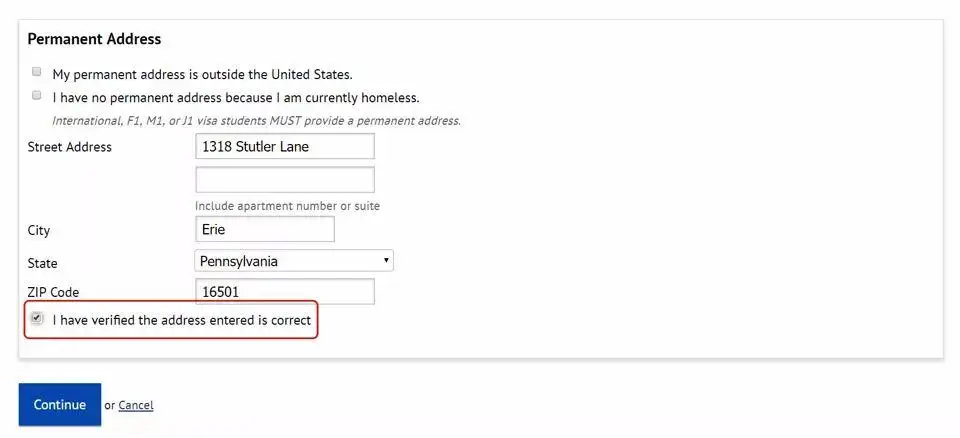Click the City field label
The image size is (960, 438).
tap(39, 231)
